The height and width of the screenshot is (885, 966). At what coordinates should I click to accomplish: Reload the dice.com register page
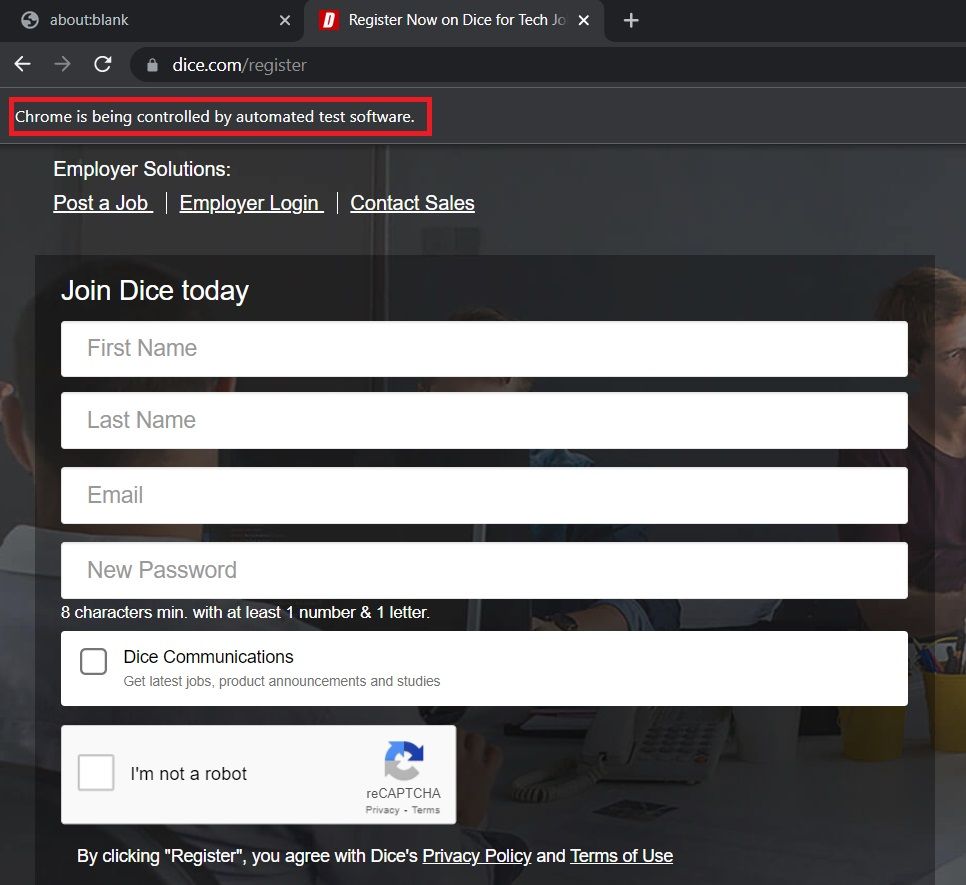click(102, 64)
